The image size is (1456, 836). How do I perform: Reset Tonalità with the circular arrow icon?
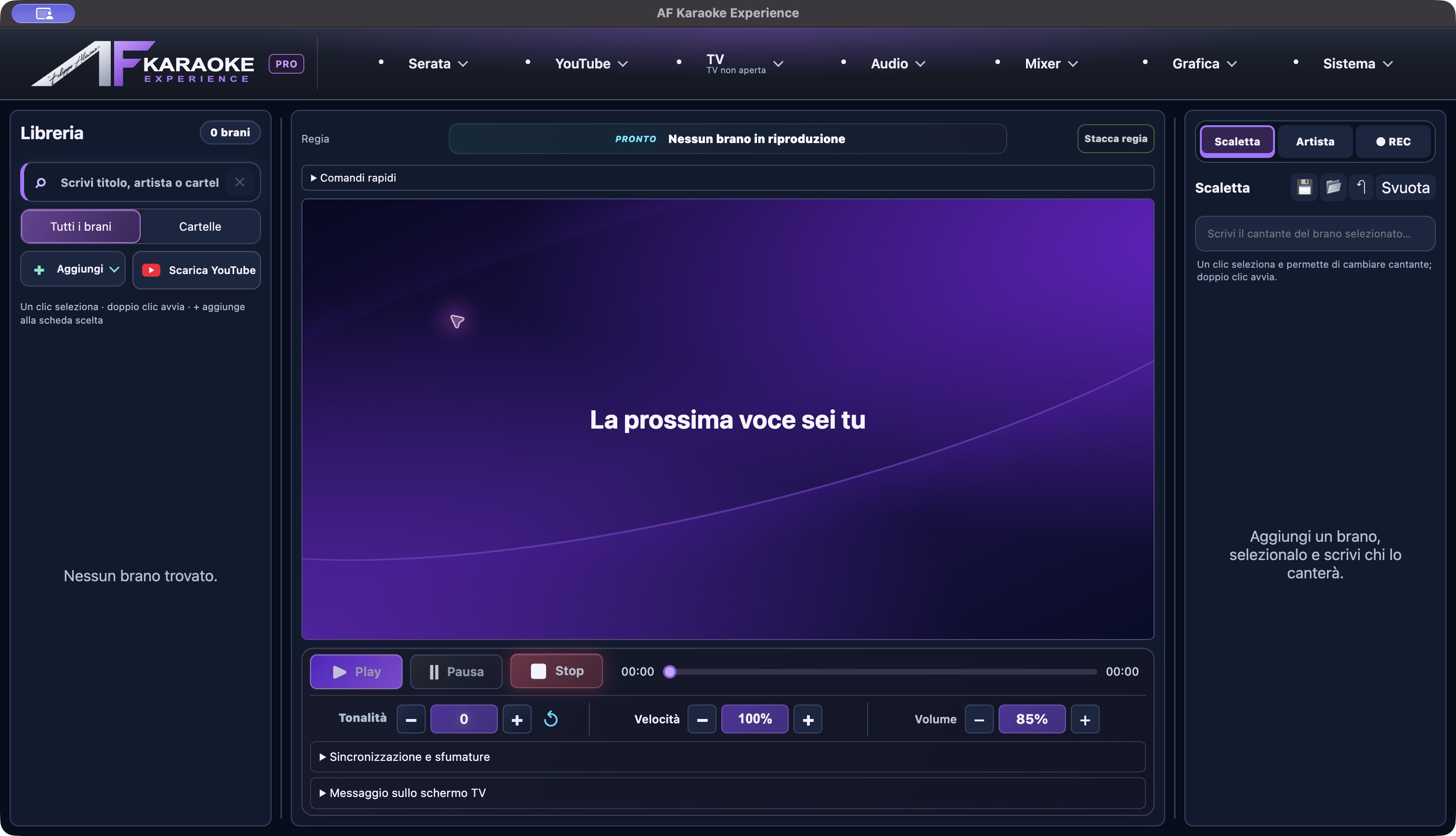point(550,719)
